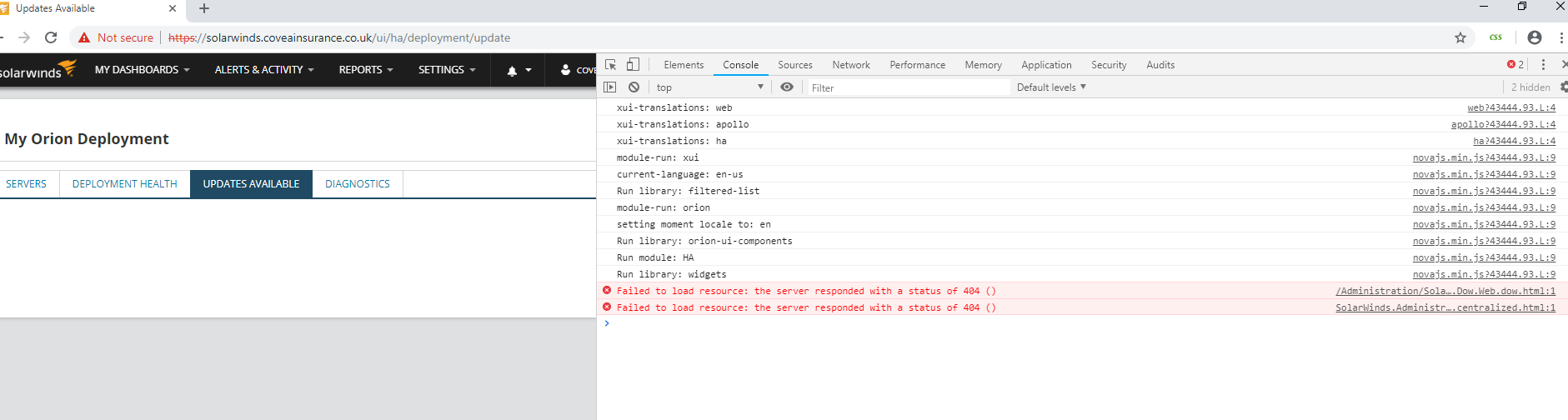Switch to the DIAGNOSTICS tab
Image resolution: width=1568 pixels, height=420 pixels.
[x=358, y=184]
